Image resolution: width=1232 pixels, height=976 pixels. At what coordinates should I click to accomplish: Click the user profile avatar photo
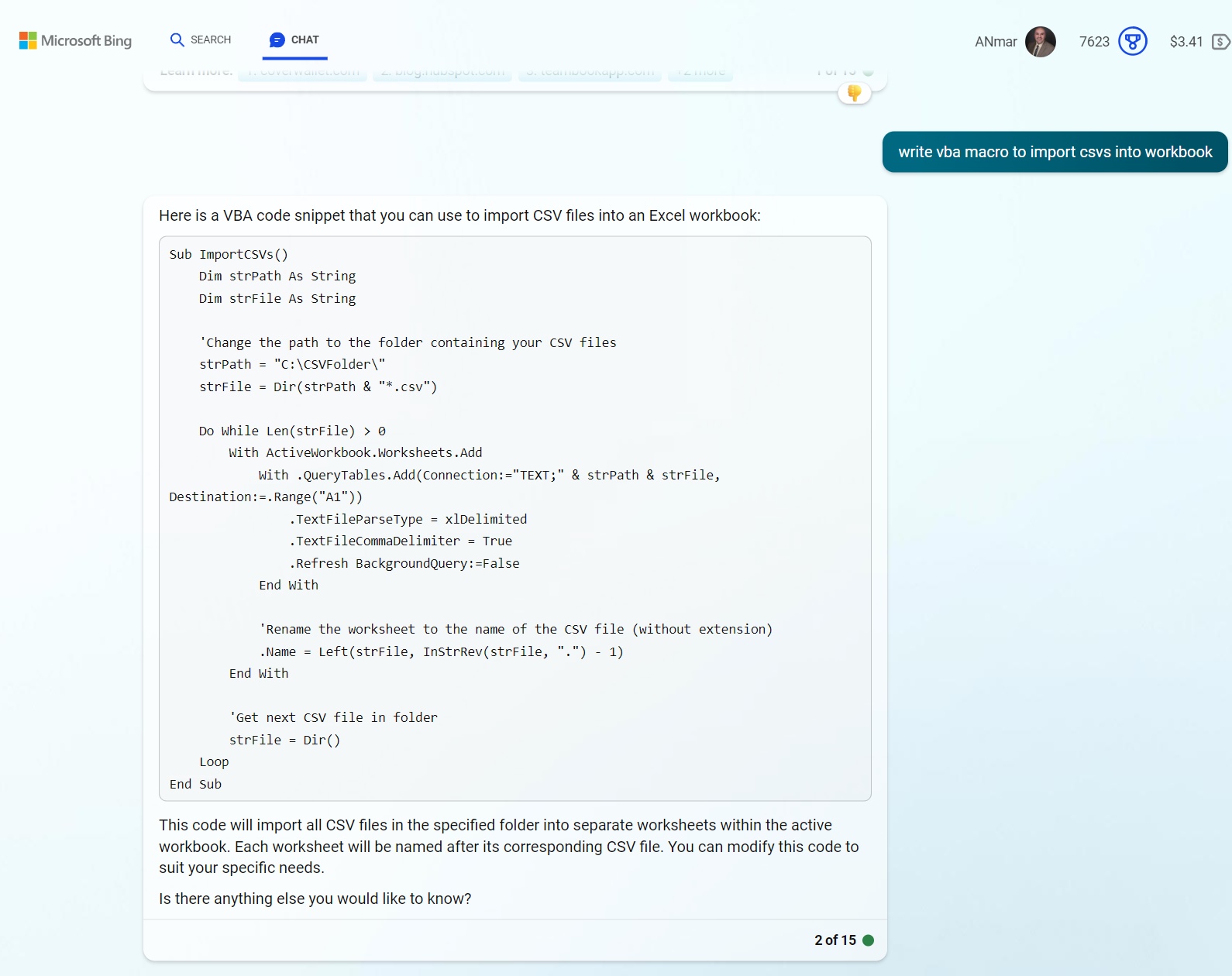1040,42
